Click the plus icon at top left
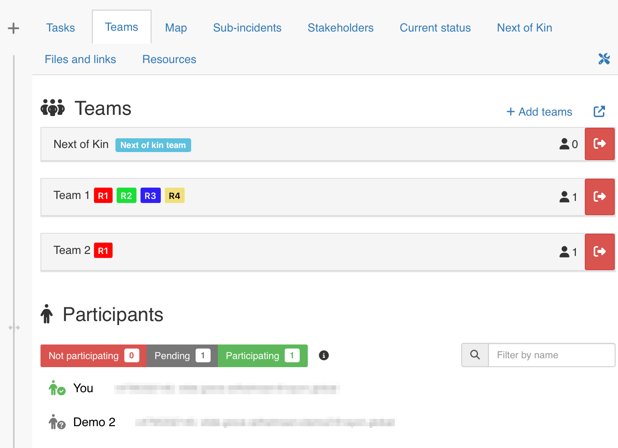Screen dimensions: 618x448 (13, 28)
